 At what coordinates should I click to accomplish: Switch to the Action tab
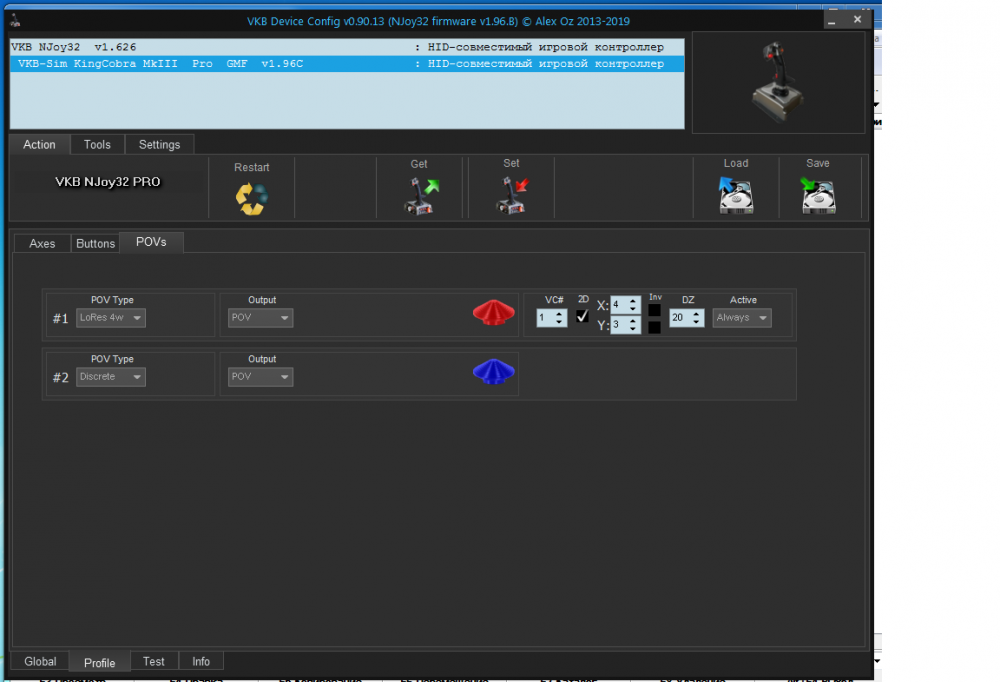point(40,145)
